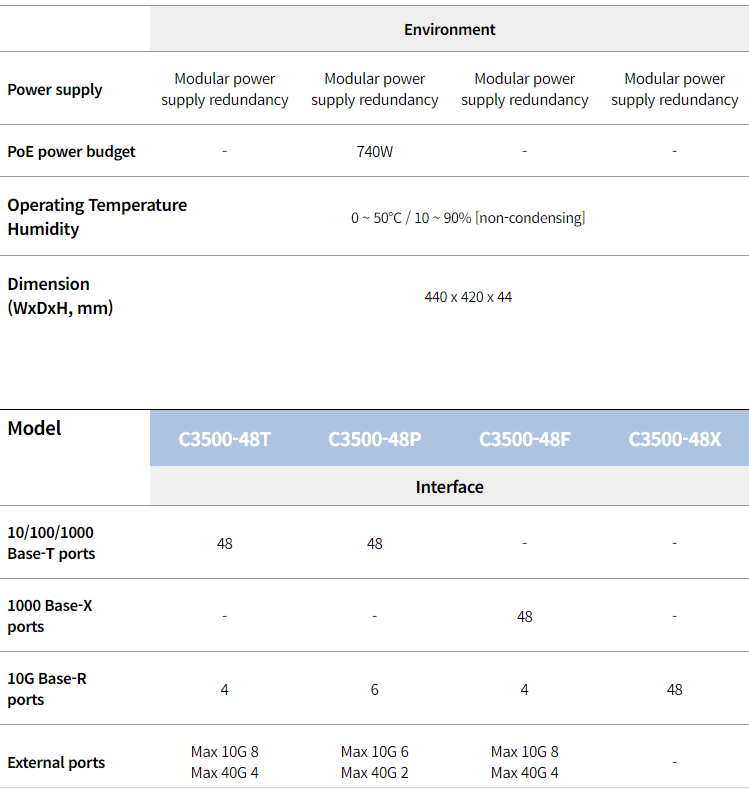Click 48 under C3500-48X 10G Base-R
749x789 pixels.
[x=675, y=689]
